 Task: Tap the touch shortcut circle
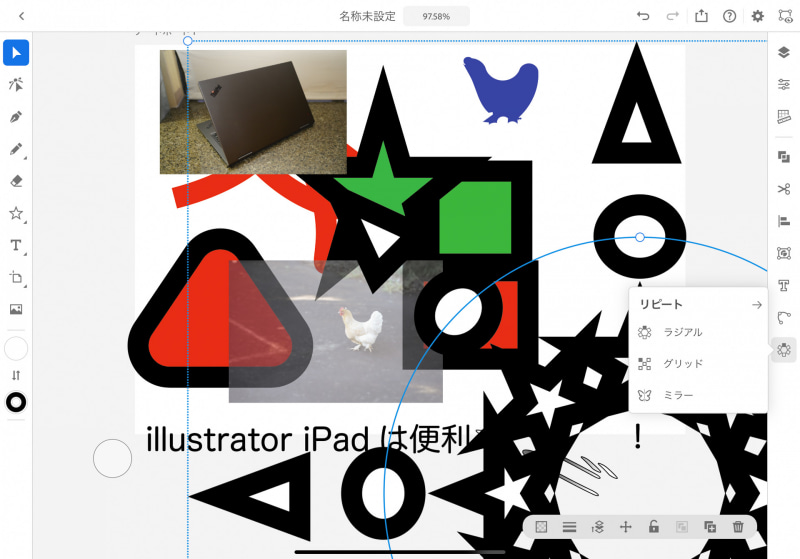coord(112,459)
